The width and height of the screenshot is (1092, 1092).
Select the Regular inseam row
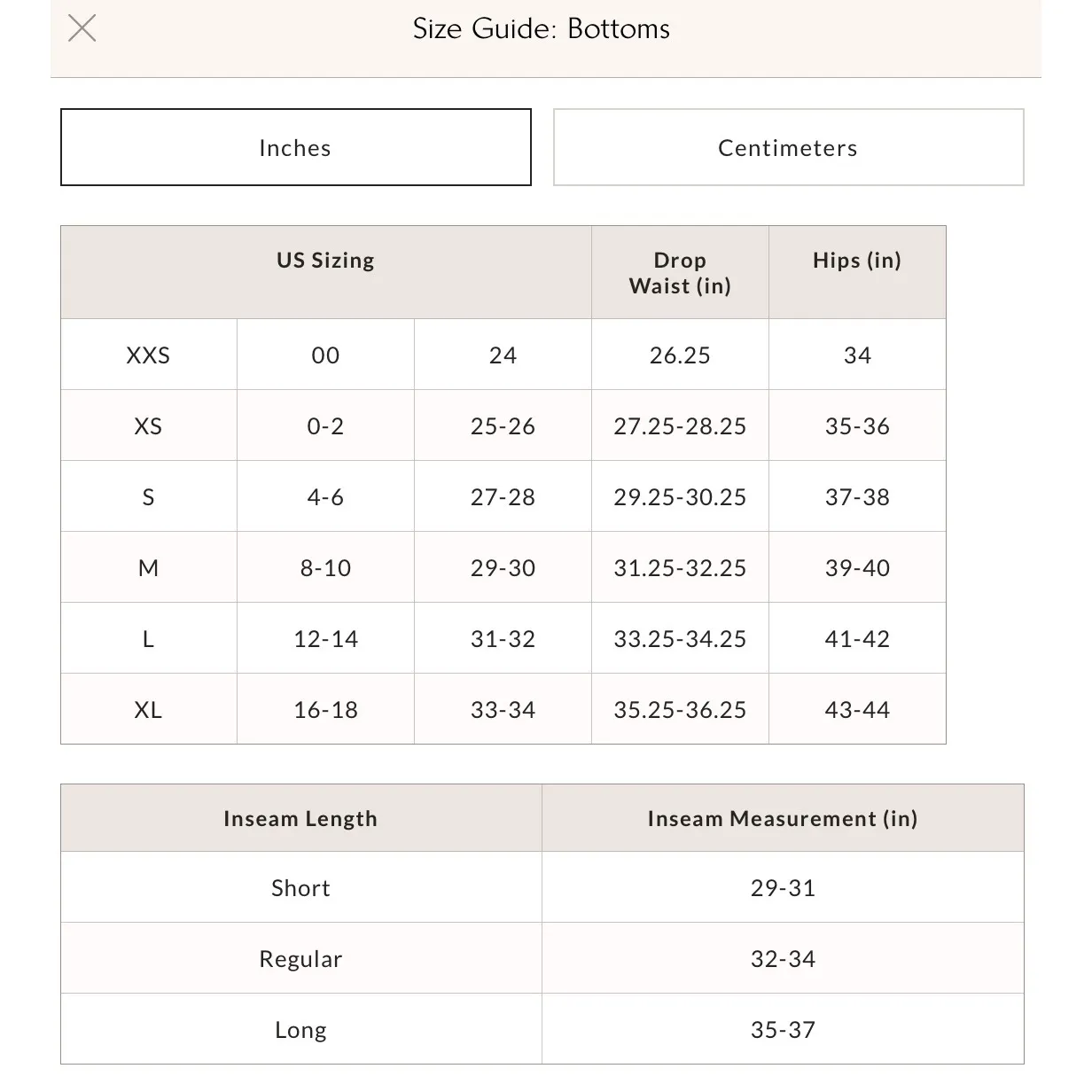(300, 958)
